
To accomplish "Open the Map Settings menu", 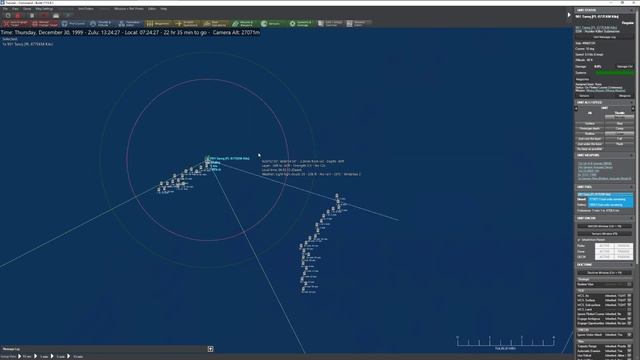I will [44, 9].
